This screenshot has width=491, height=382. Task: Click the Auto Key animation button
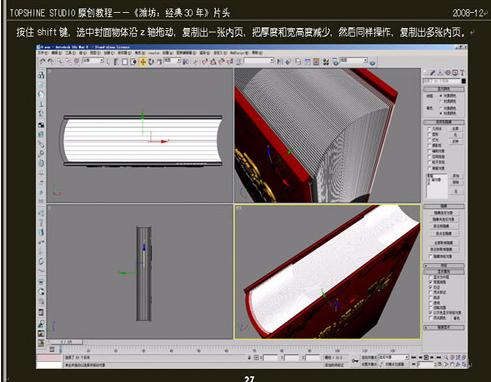click(x=370, y=357)
